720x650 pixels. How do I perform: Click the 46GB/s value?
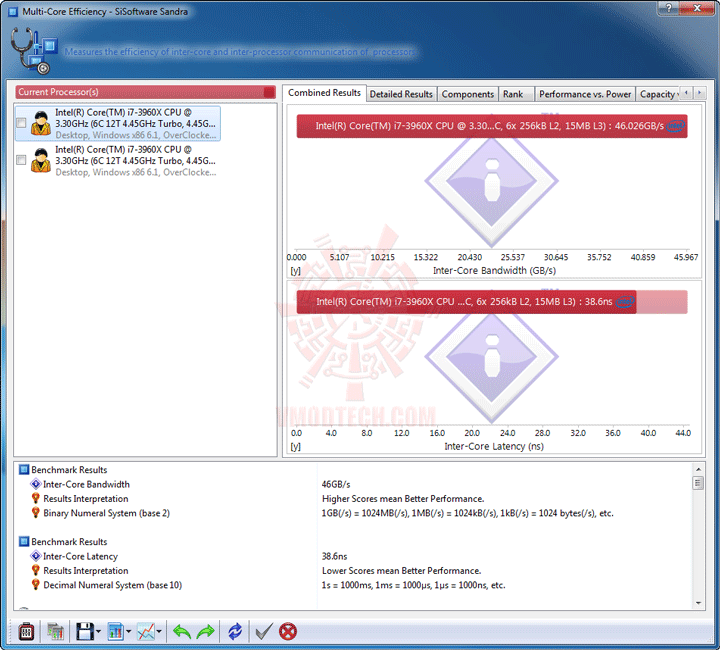click(x=336, y=484)
